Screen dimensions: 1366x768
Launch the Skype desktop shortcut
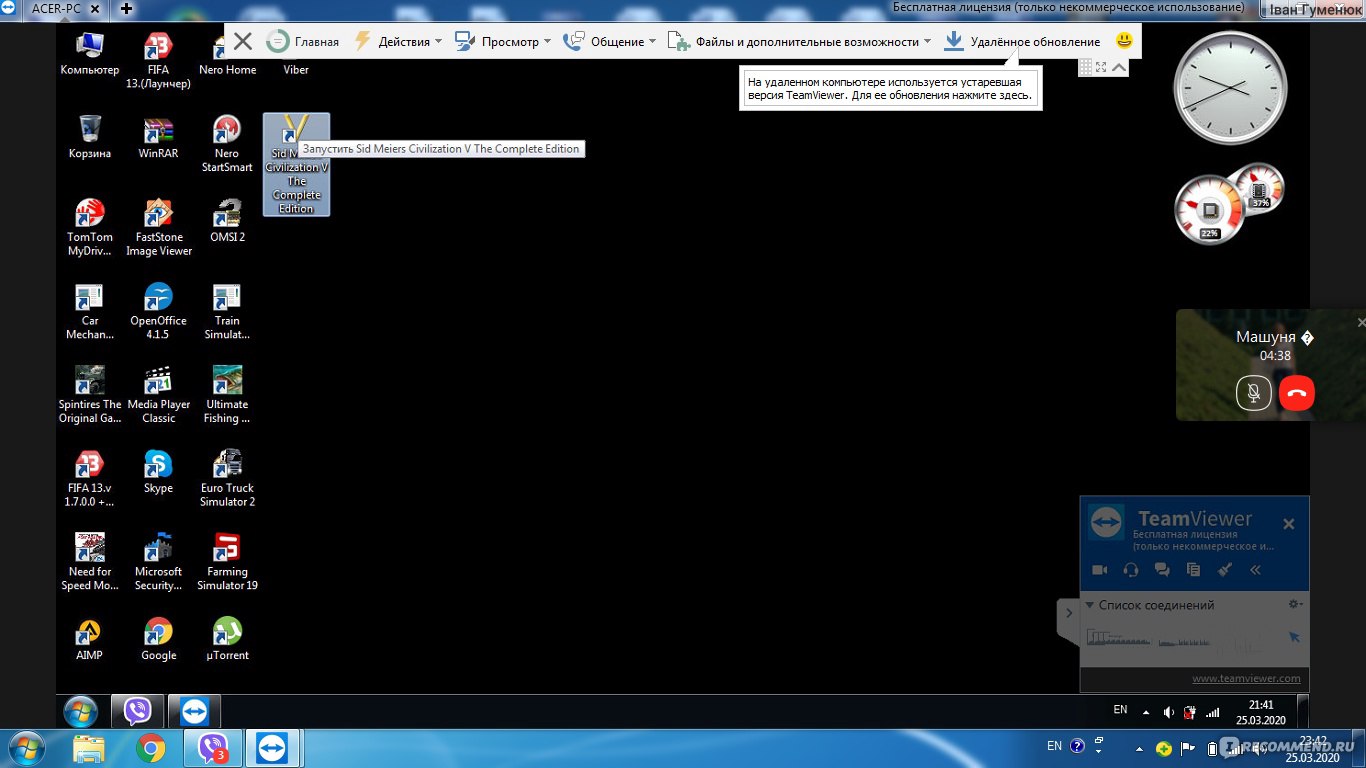coord(158,472)
